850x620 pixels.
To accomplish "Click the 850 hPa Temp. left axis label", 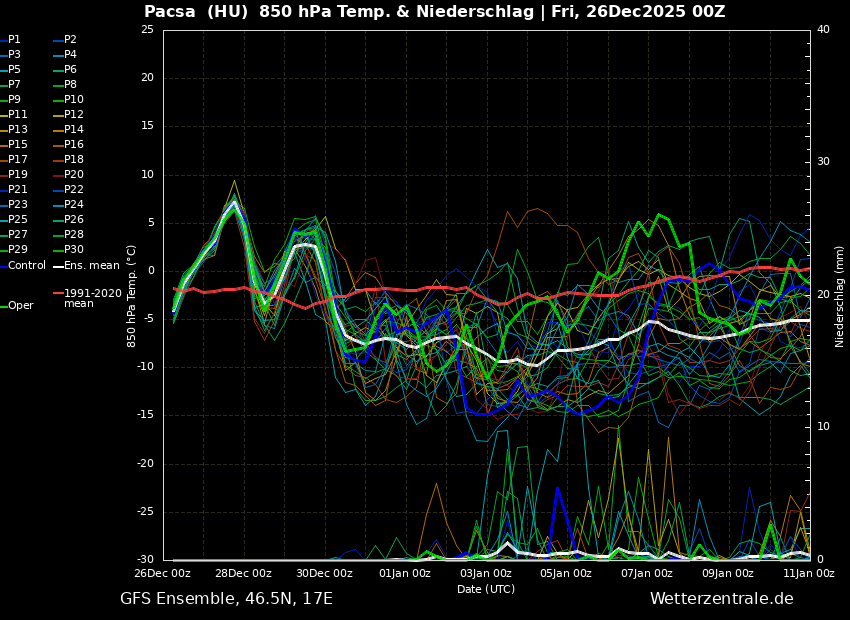I will click(x=132, y=296).
